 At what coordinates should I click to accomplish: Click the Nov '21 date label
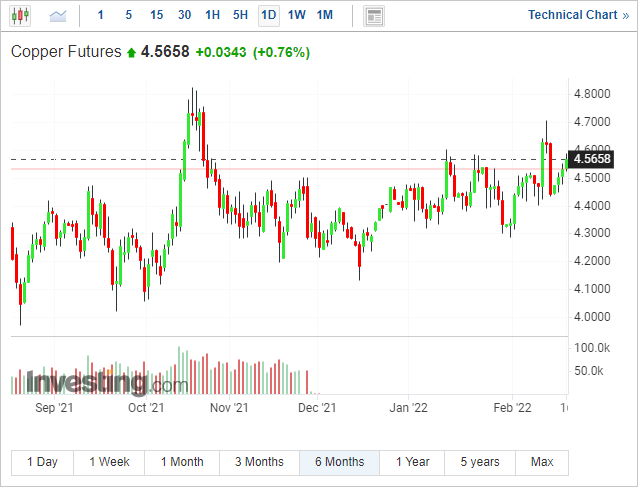pos(229,408)
